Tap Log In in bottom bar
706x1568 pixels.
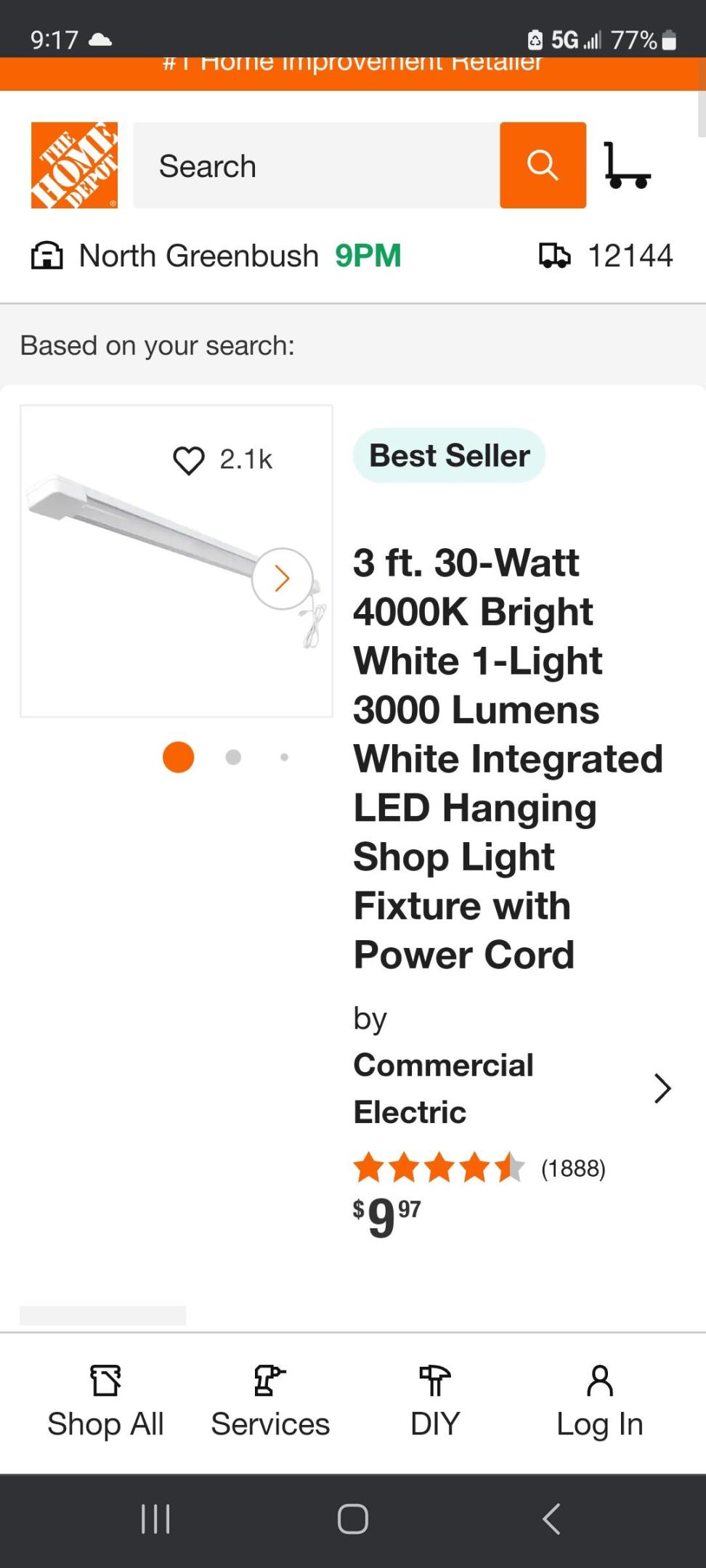600,1402
